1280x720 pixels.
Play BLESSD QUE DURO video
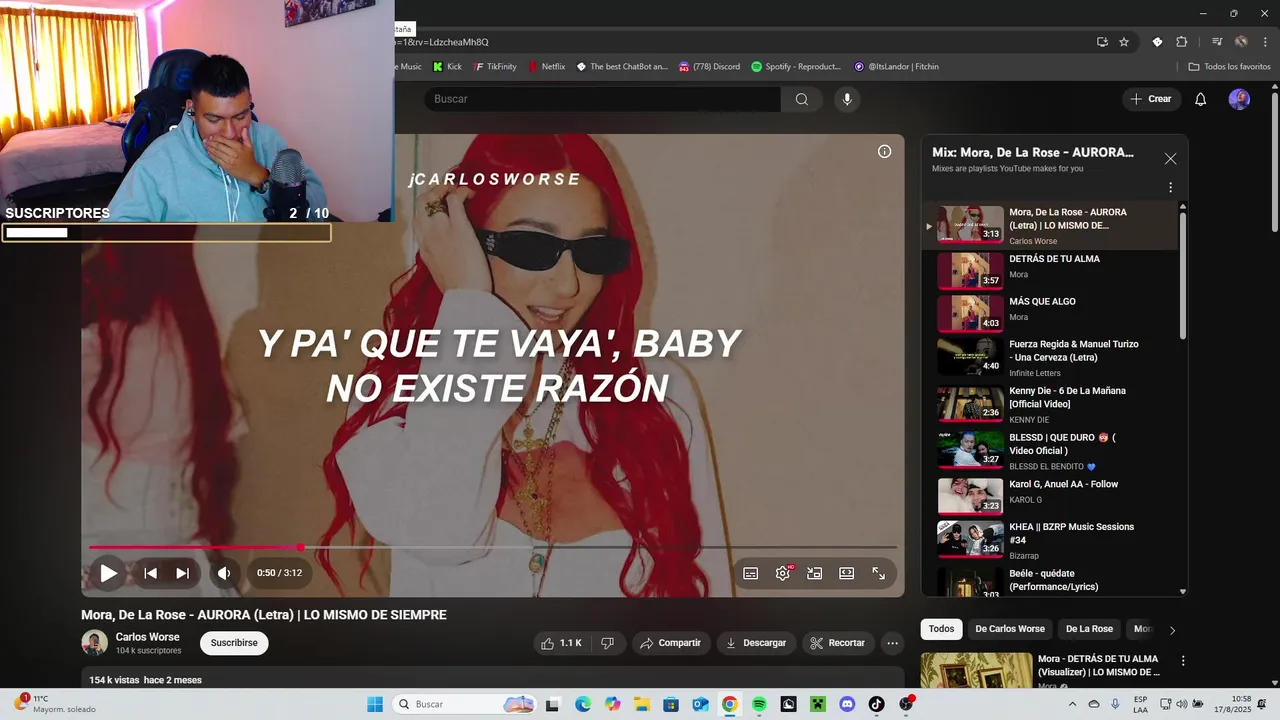tap(1048, 450)
